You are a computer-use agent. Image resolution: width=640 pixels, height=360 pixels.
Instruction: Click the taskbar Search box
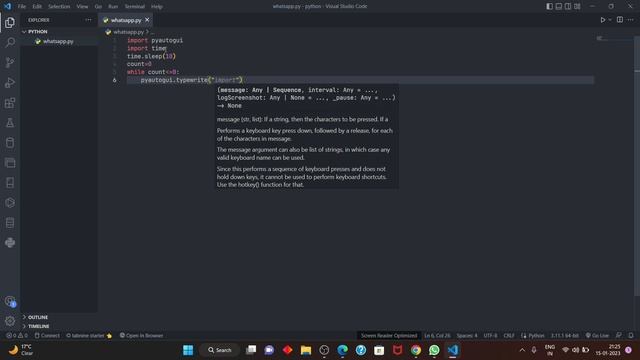pos(220,350)
